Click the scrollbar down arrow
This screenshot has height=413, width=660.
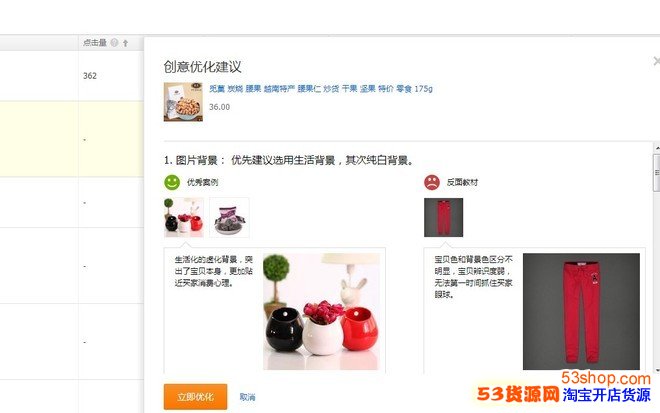point(657,370)
